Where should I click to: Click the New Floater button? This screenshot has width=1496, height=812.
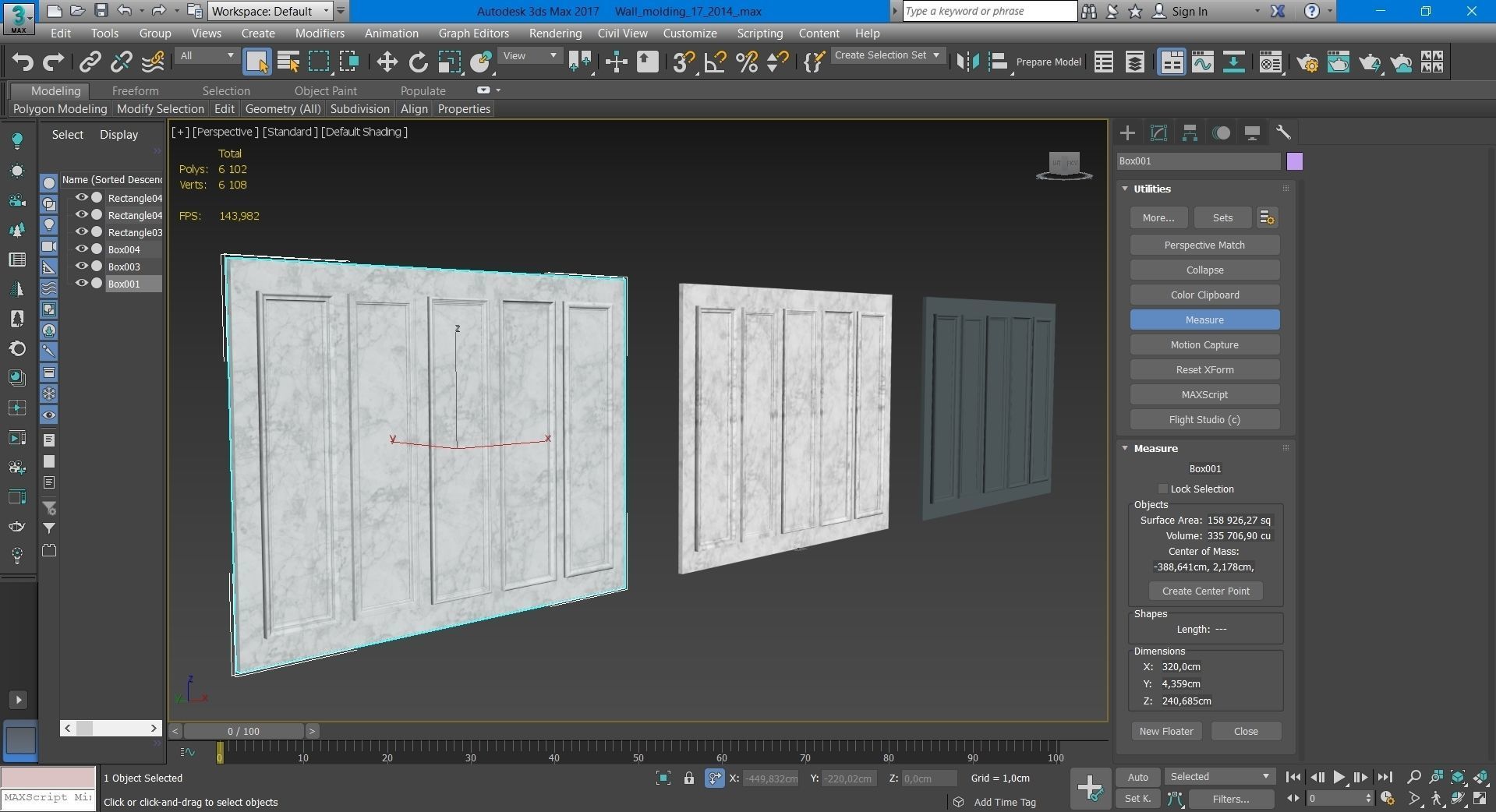click(1166, 731)
